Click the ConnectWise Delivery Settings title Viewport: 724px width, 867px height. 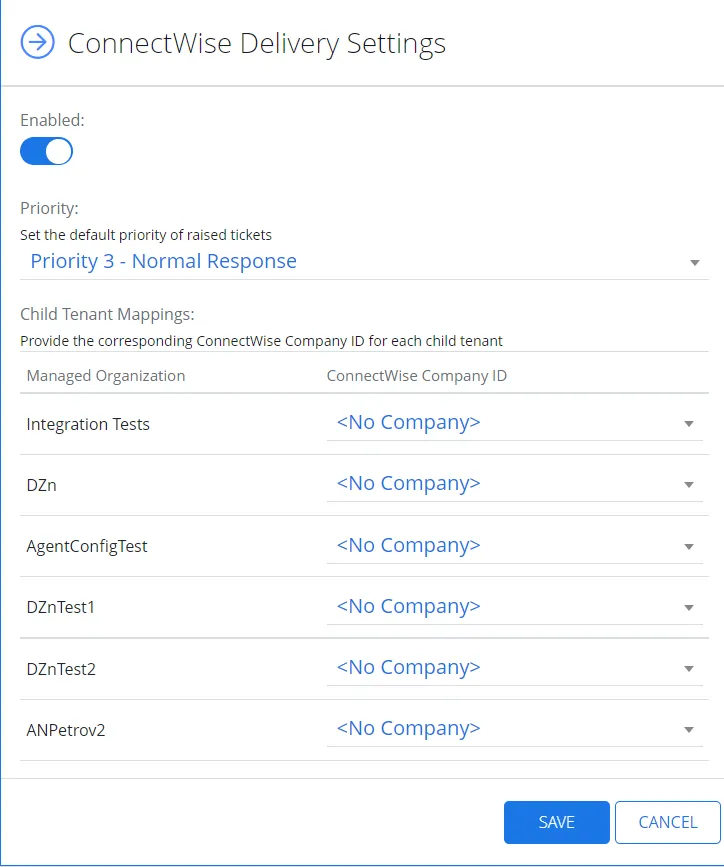coord(257,43)
